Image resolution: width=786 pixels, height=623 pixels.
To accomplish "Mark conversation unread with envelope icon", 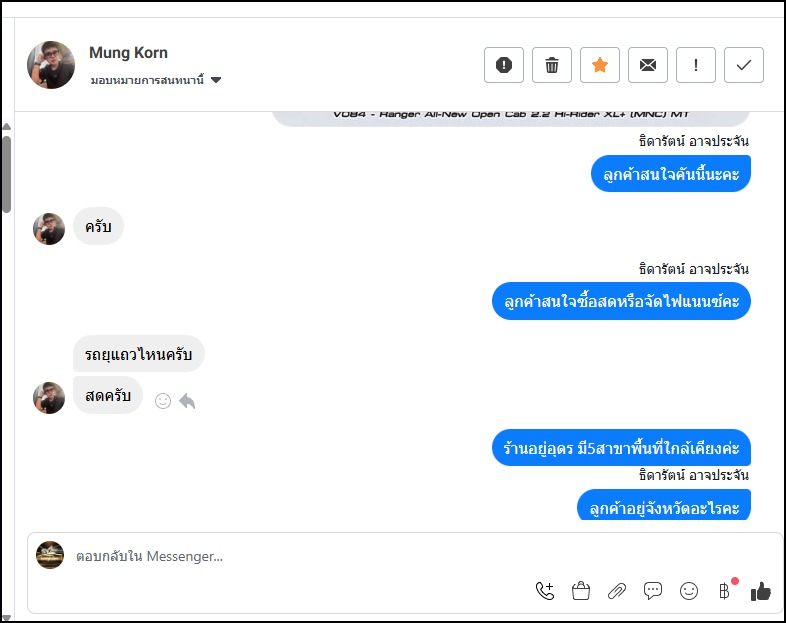I will [648, 65].
